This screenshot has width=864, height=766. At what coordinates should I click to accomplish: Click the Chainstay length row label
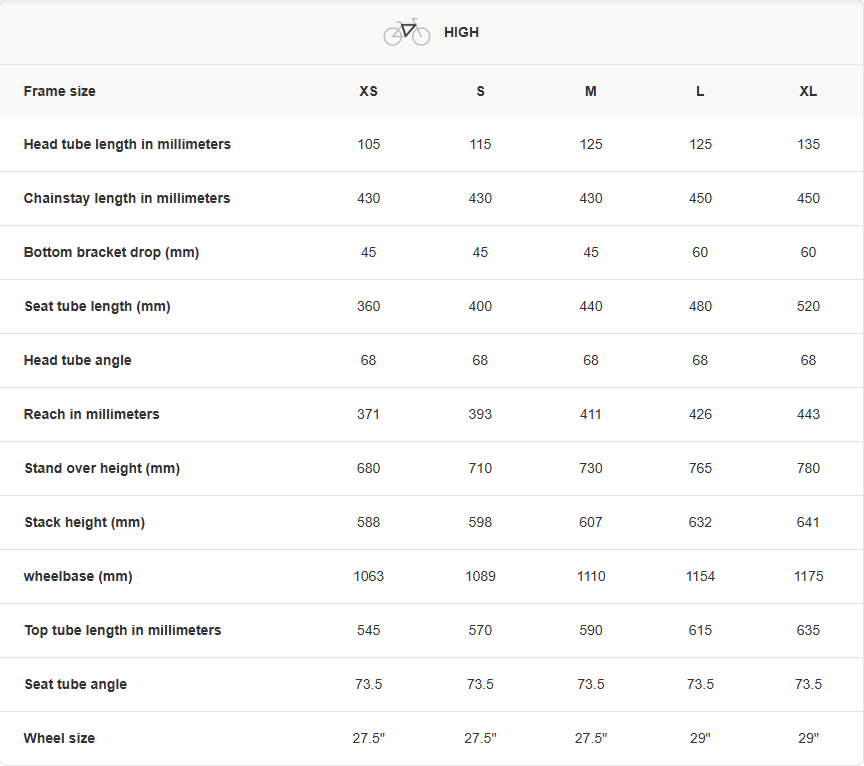coord(127,198)
